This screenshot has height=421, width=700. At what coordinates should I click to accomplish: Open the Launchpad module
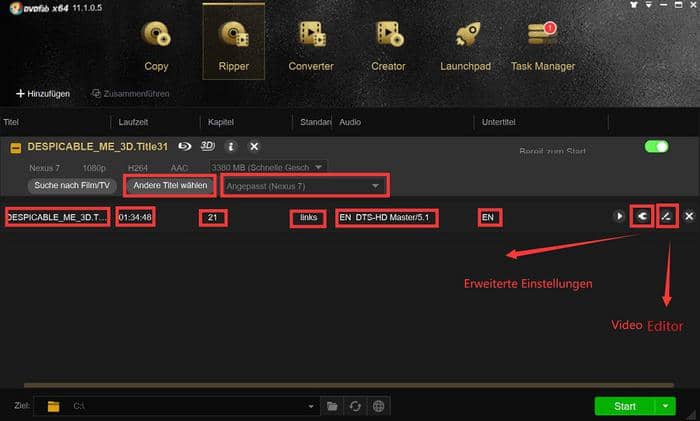(x=465, y=46)
